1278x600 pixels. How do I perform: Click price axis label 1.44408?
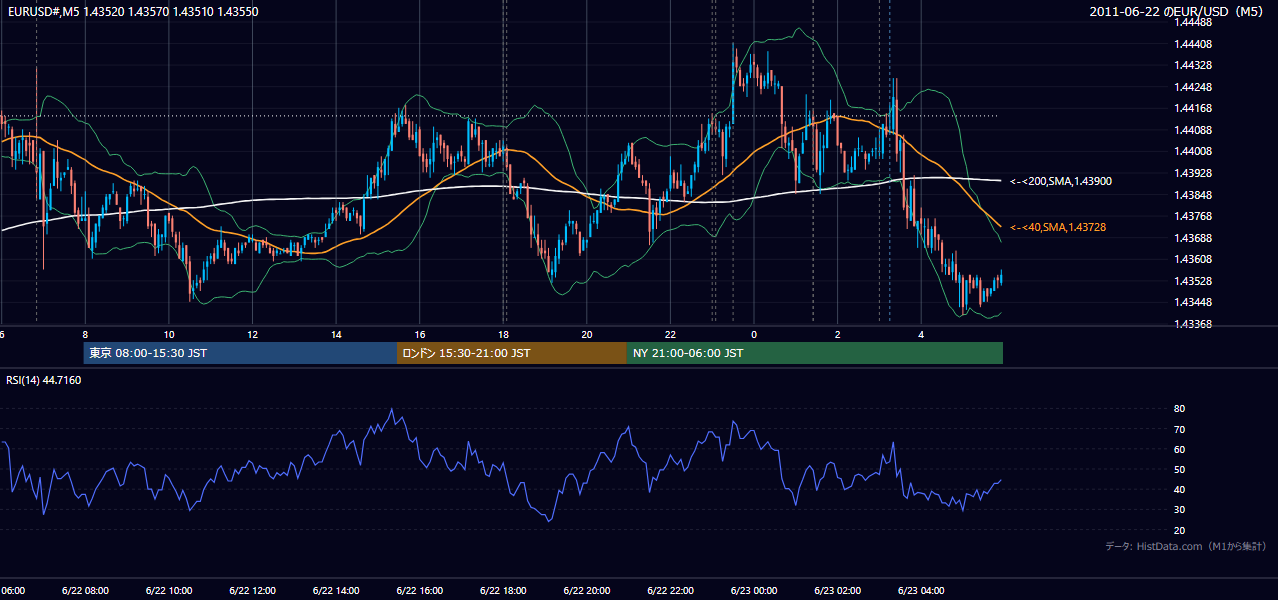point(1195,44)
